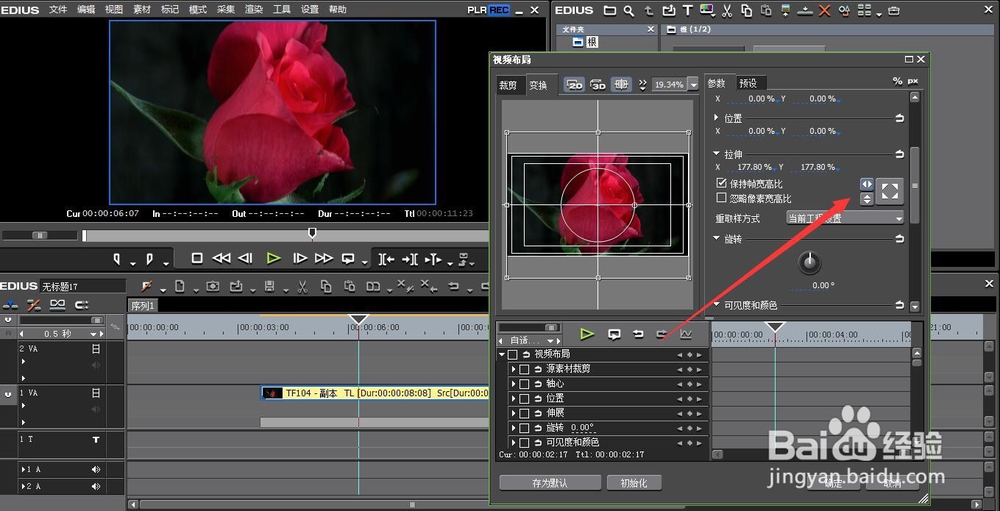Check 忽略像素宽高比 checkbox
1000x511 pixels.
(x=721, y=198)
